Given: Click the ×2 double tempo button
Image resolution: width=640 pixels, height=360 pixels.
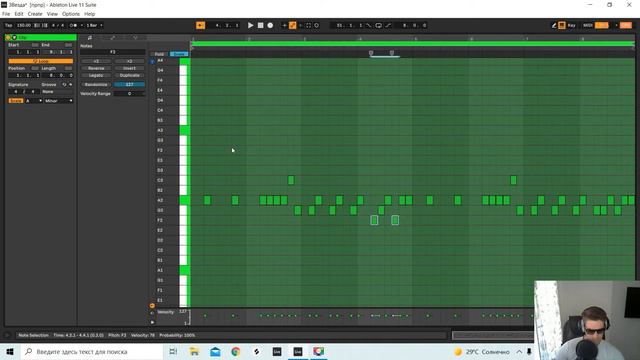Looking at the screenshot, I should click(x=129, y=61).
